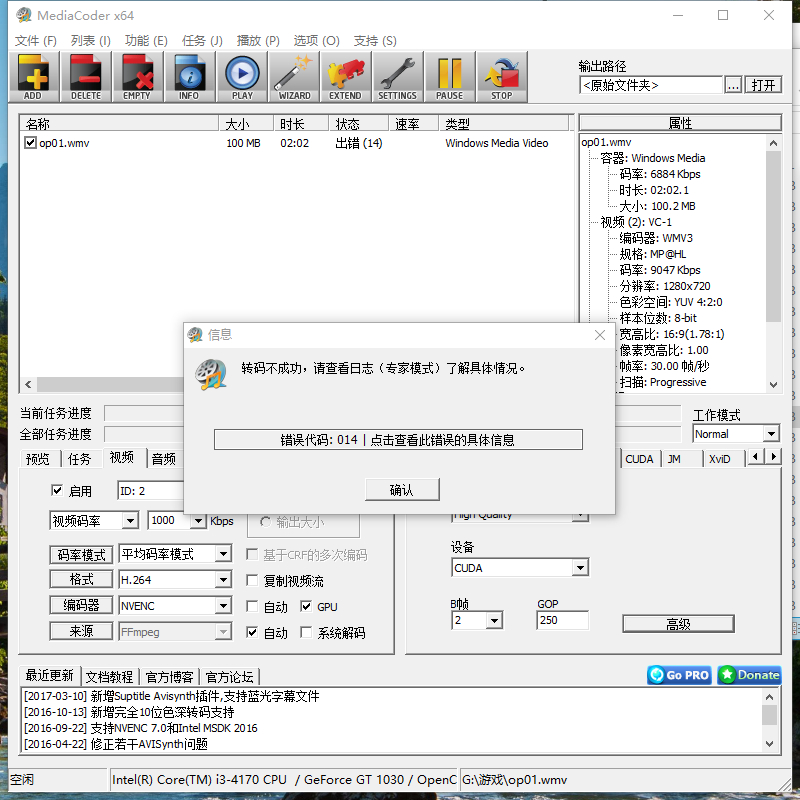Launch the WIZARD toolbar icon
Screen dimensions: 800x800
[x=294, y=77]
